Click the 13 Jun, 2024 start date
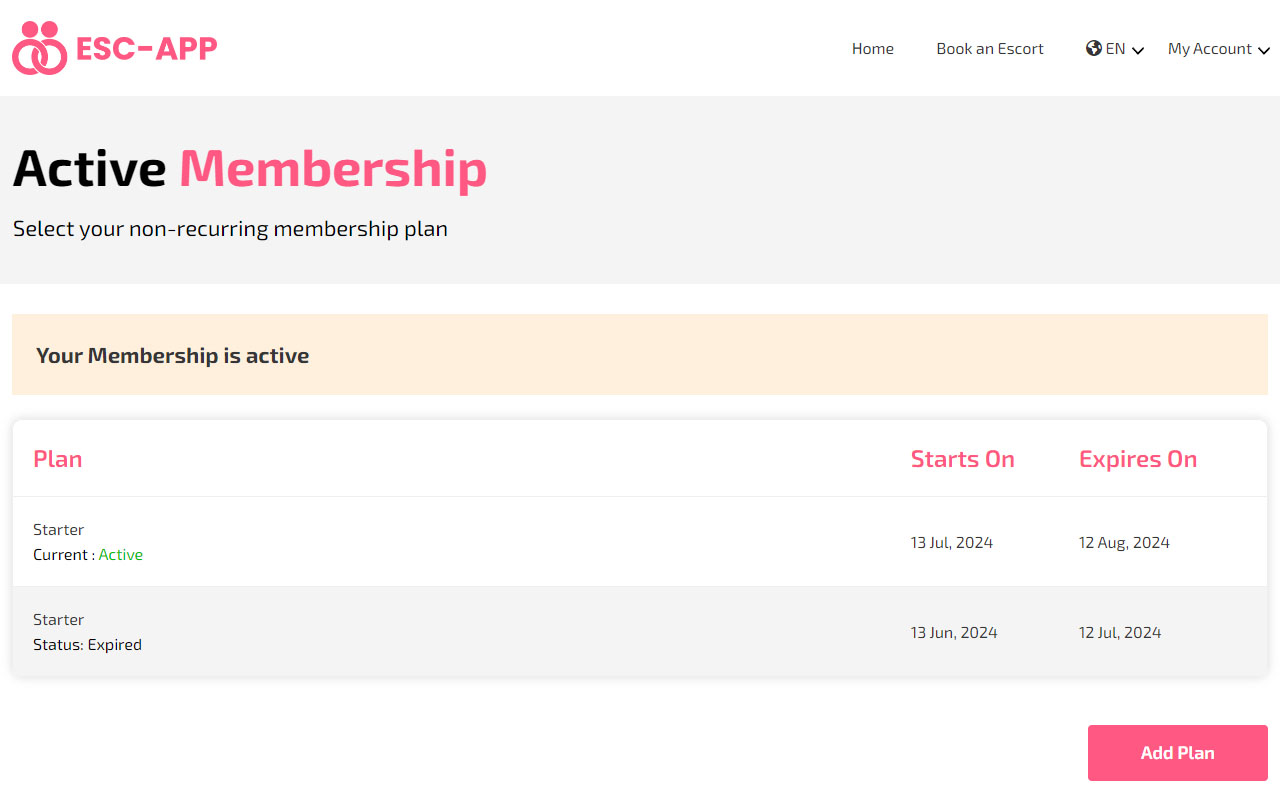 pyautogui.click(x=954, y=633)
